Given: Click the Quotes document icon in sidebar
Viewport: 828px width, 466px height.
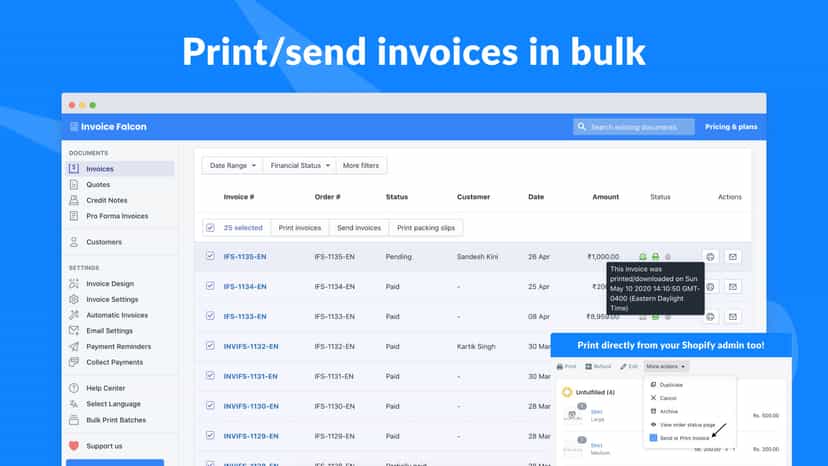Looking at the screenshot, I should point(74,184).
